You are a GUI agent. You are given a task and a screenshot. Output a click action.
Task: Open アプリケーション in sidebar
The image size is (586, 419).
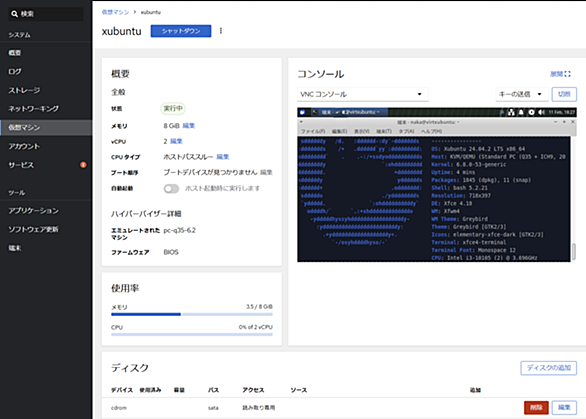(x=46, y=210)
